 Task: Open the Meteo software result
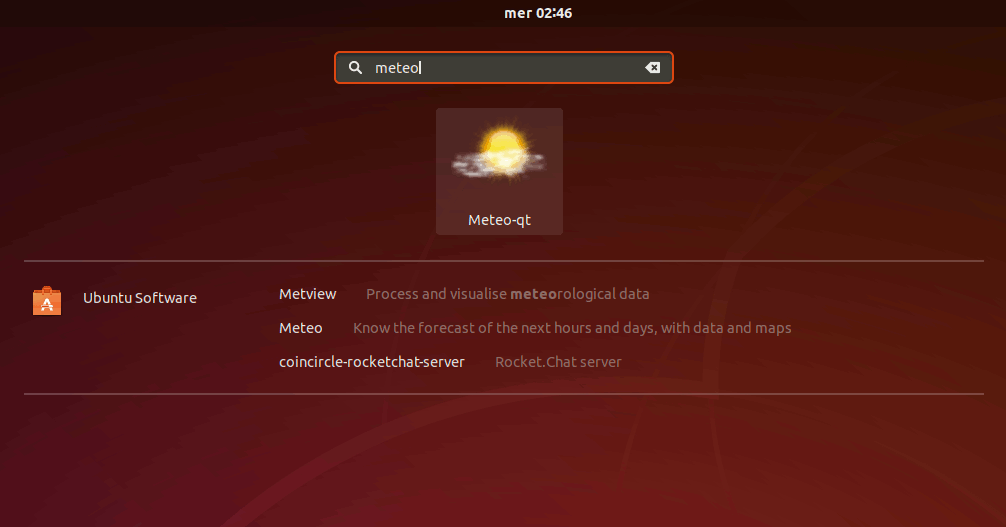pyautogui.click(x=300, y=328)
